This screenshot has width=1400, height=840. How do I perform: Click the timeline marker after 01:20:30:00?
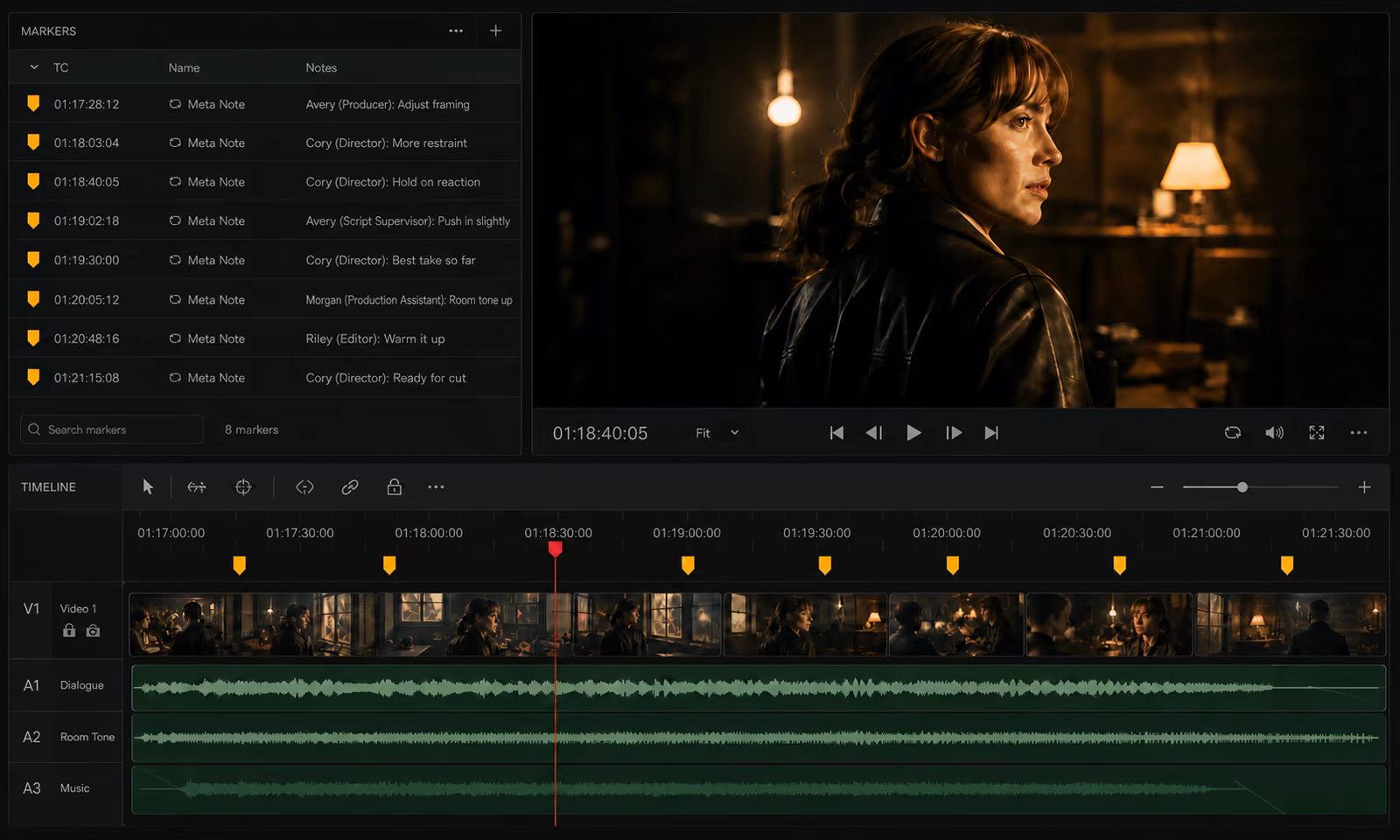point(1119,565)
